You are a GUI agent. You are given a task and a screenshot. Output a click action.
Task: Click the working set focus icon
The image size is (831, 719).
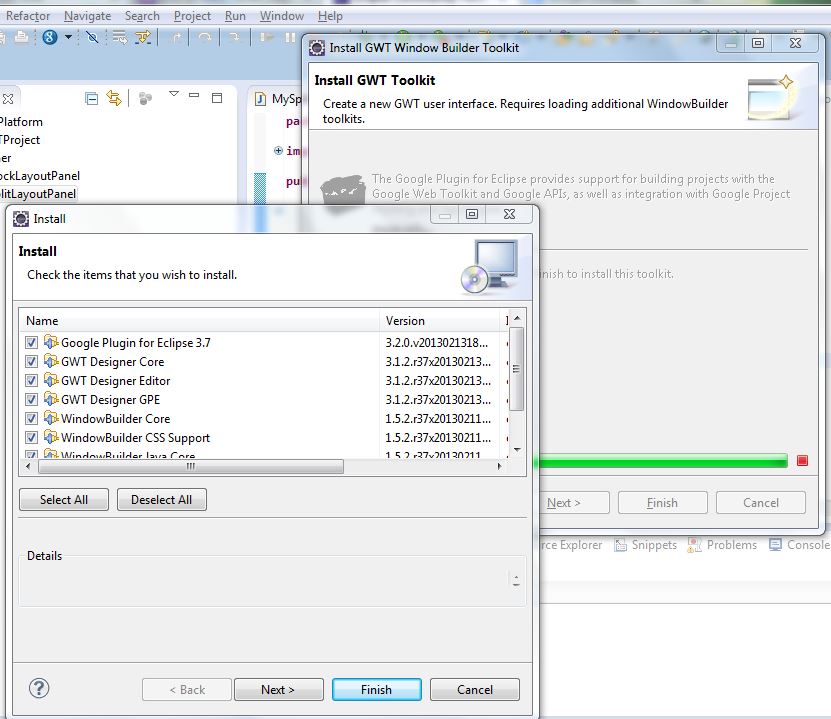pyautogui.click(x=145, y=99)
